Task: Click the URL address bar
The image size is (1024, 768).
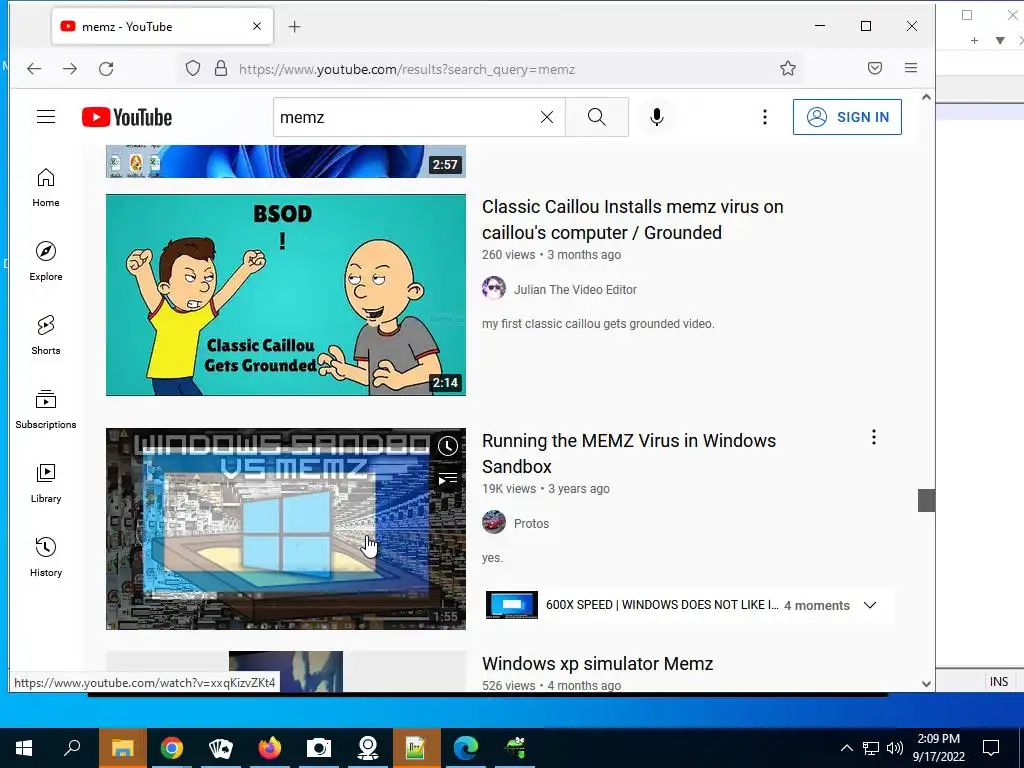Action: click(x=490, y=69)
